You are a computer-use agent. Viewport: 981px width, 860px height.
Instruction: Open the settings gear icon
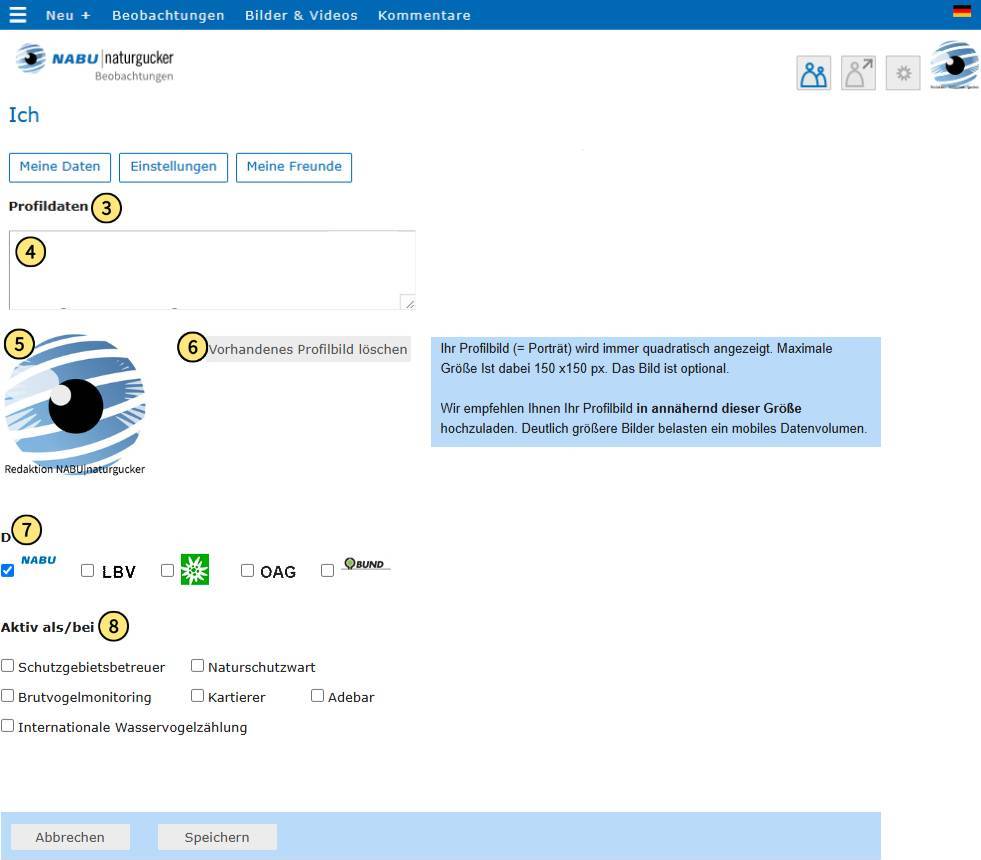coord(903,73)
